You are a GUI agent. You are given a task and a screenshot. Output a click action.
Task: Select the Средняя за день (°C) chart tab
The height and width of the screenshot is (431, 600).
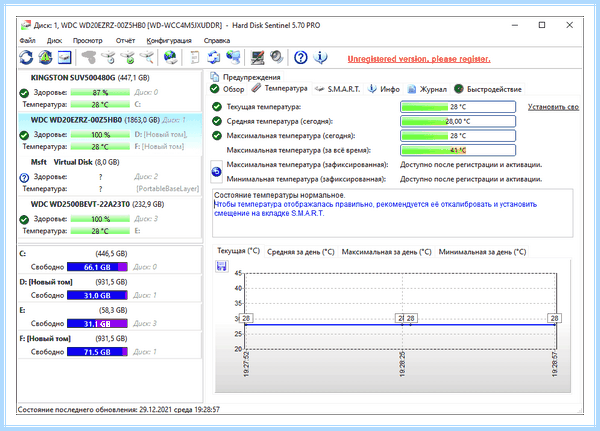pyautogui.click(x=301, y=252)
